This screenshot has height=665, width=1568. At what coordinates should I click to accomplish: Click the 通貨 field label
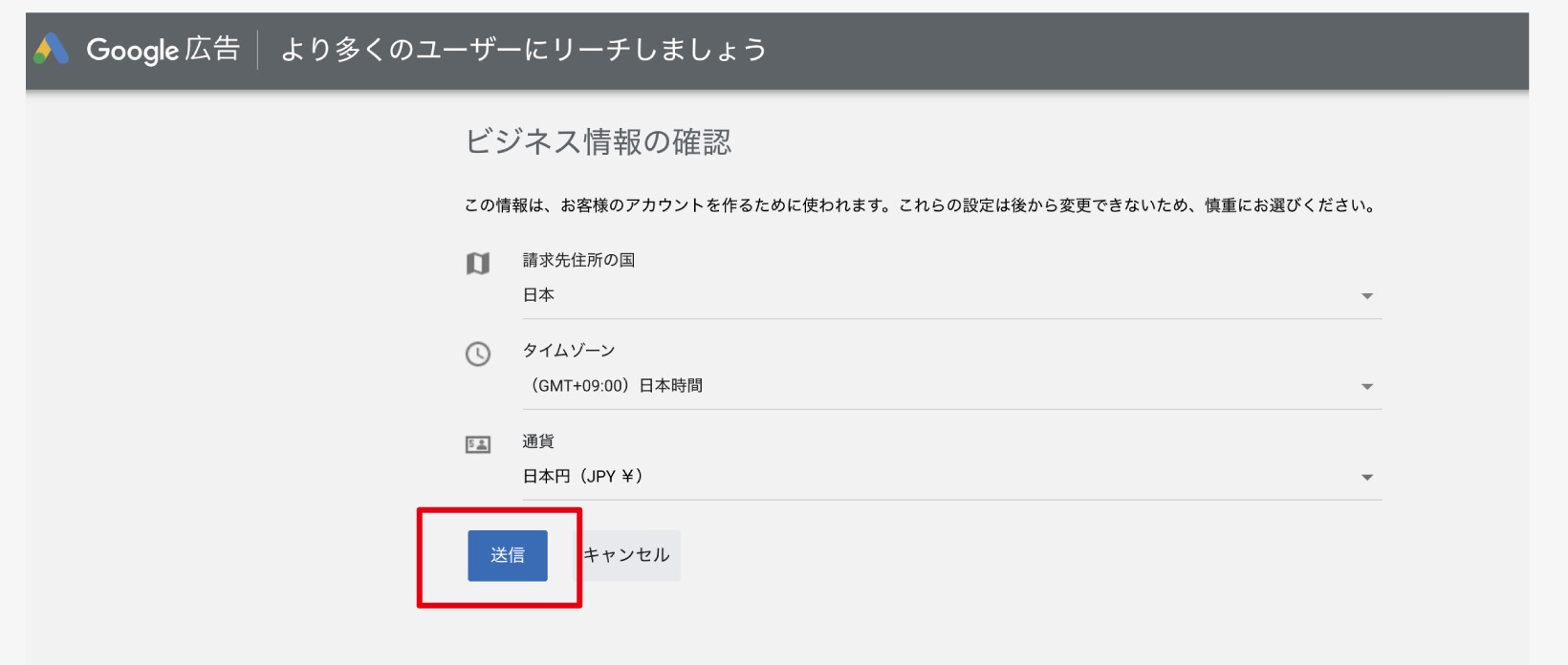538,441
